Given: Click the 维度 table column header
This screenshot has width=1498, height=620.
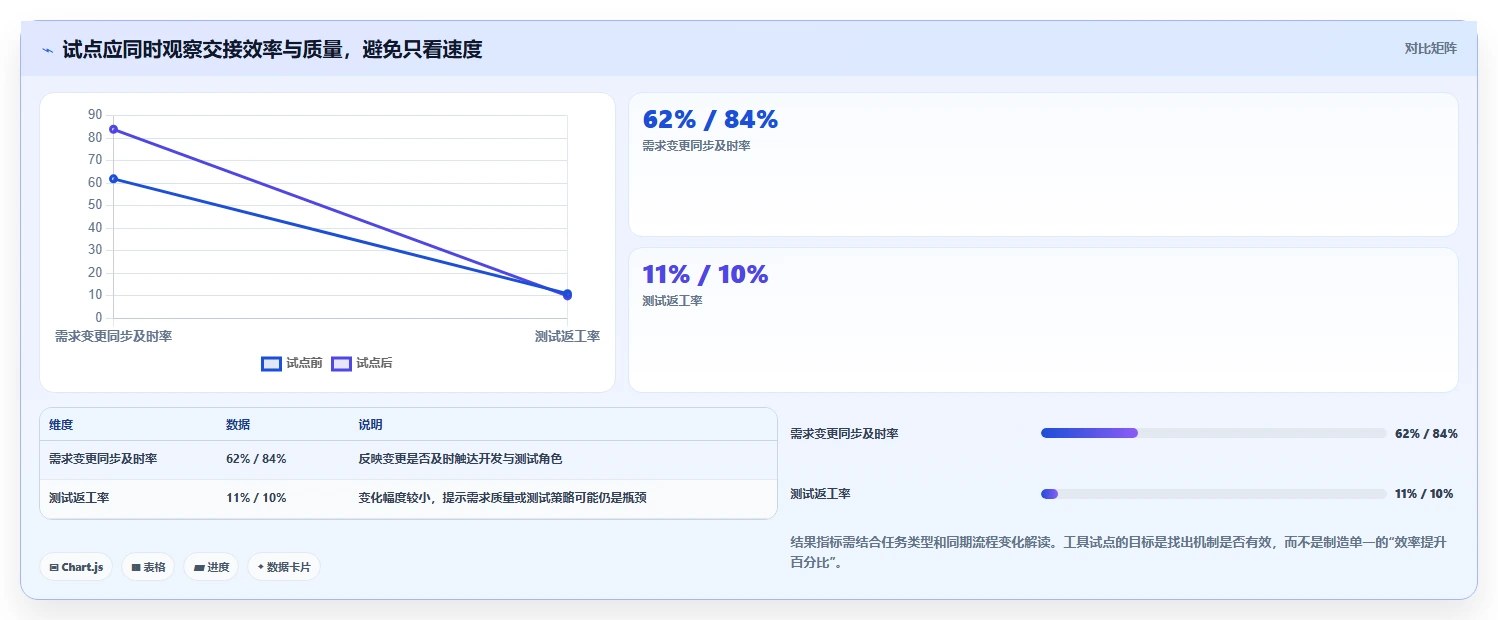Looking at the screenshot, I should pos(61,425).
